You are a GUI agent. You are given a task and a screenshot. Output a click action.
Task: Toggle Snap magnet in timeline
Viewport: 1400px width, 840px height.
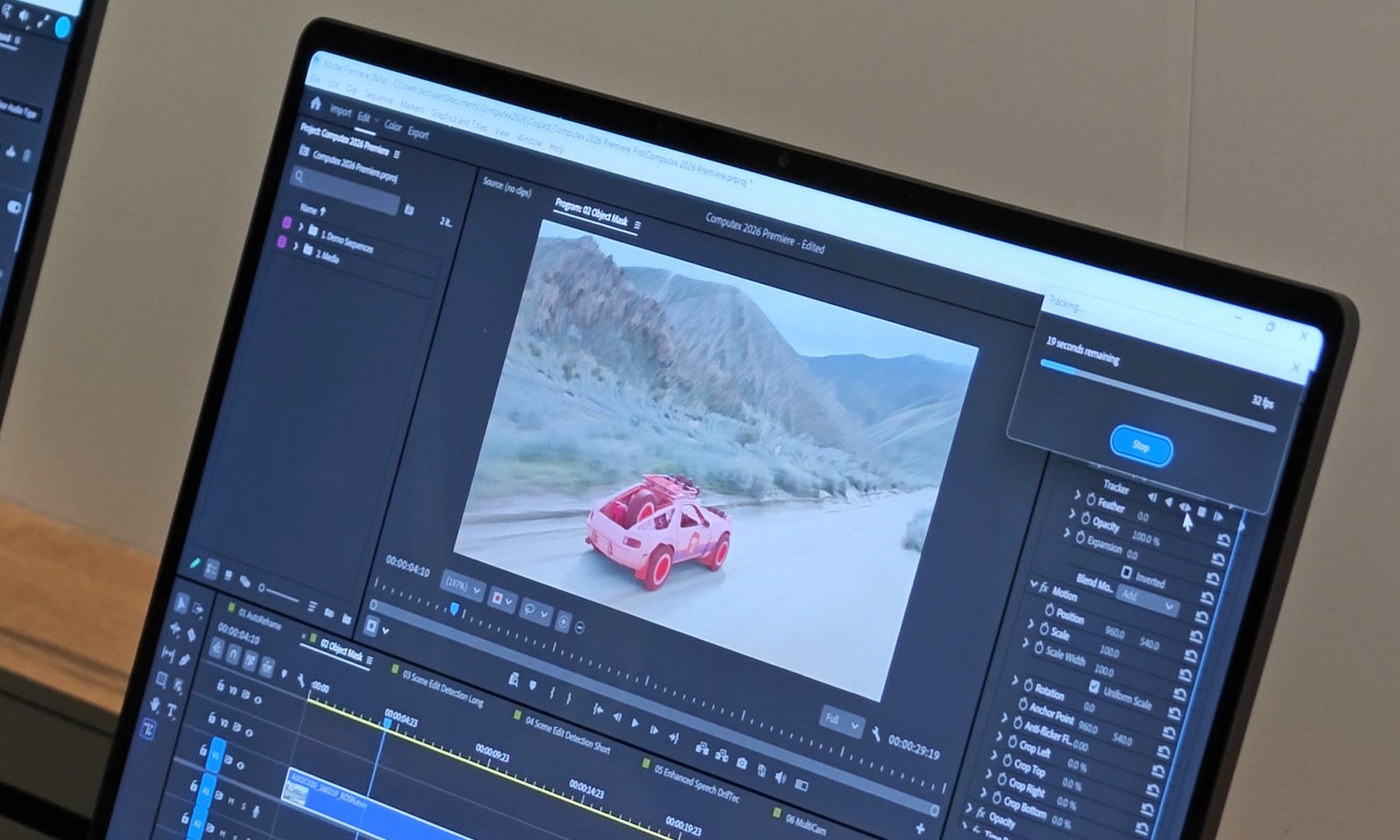(x=233, y=655)
